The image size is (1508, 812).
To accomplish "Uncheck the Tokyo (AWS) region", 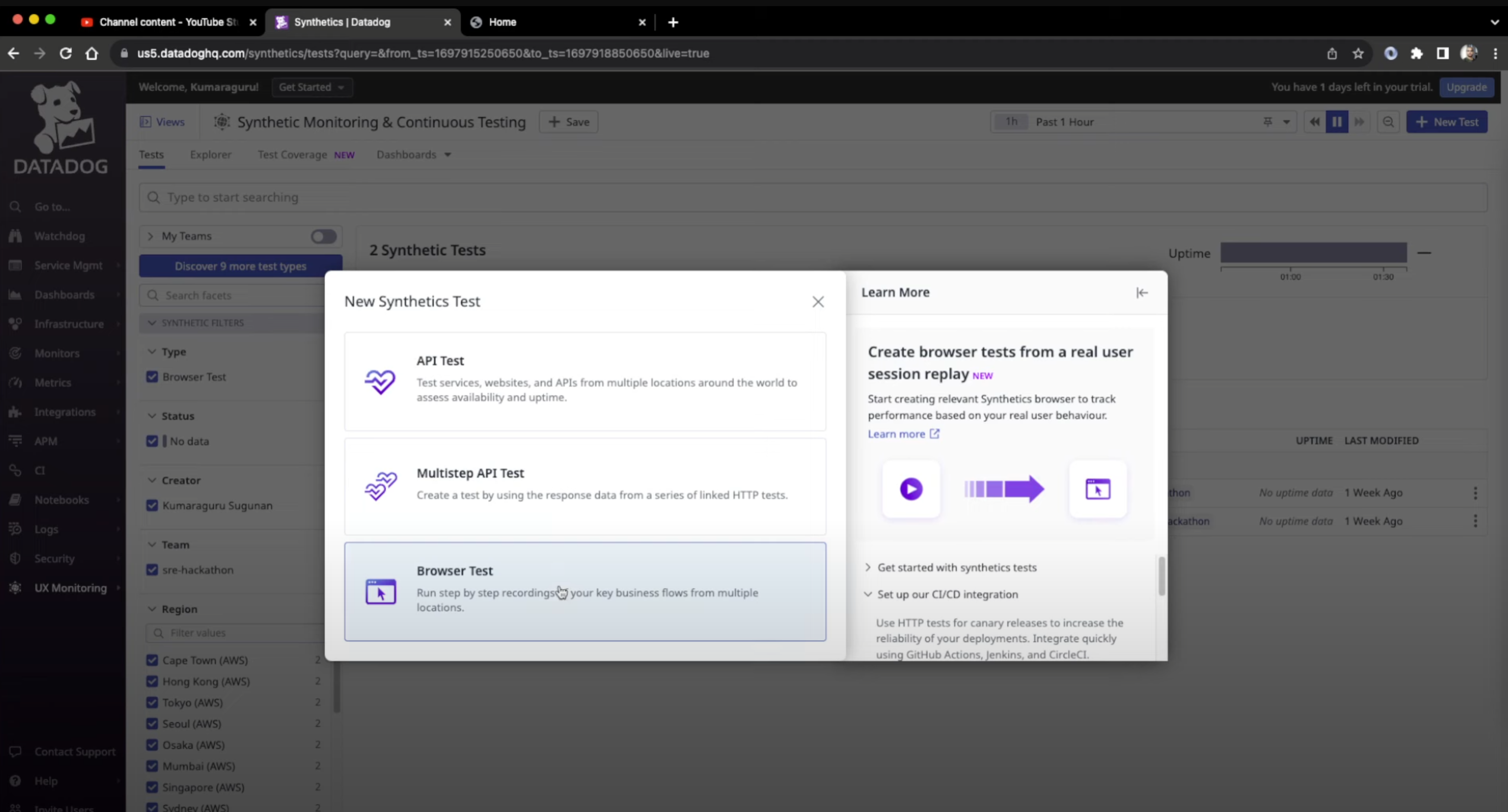I will [x=152, y=702].
